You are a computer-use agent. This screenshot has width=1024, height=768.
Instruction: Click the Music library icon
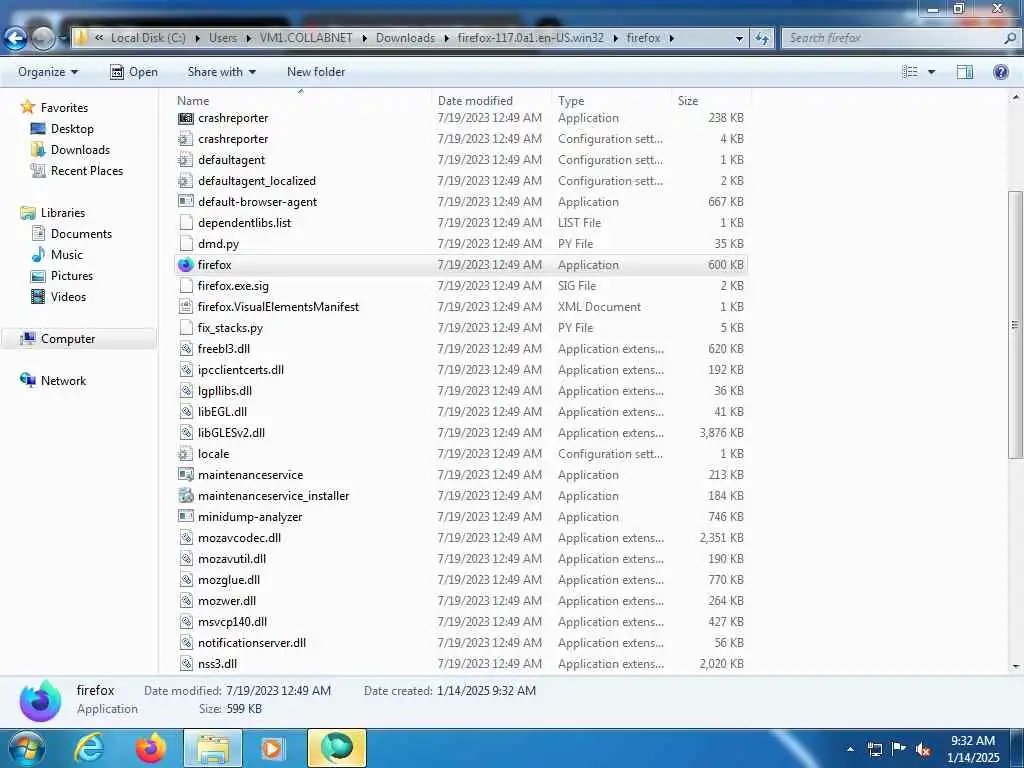point(38,255)
